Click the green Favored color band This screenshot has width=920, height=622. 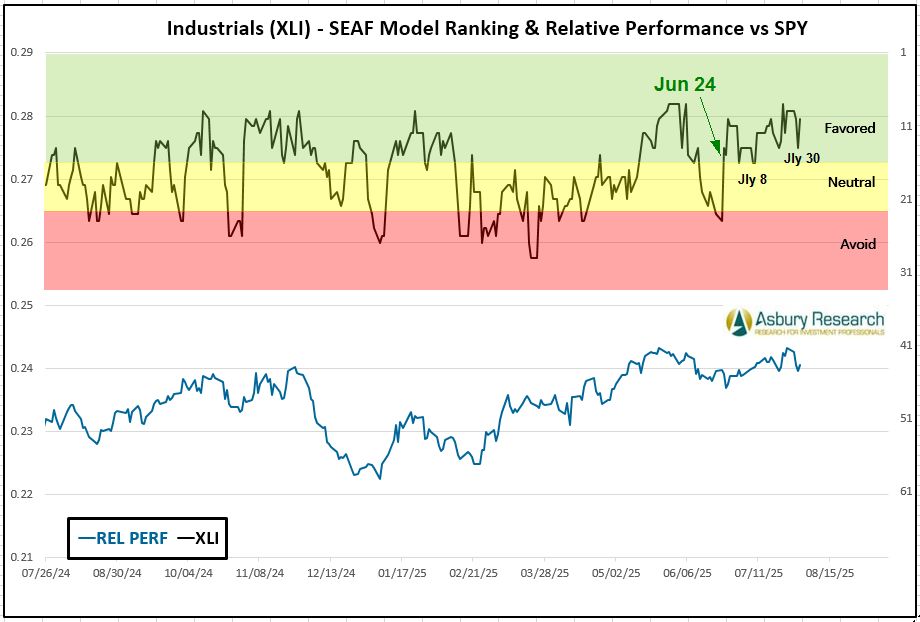[x=400, y=80]
